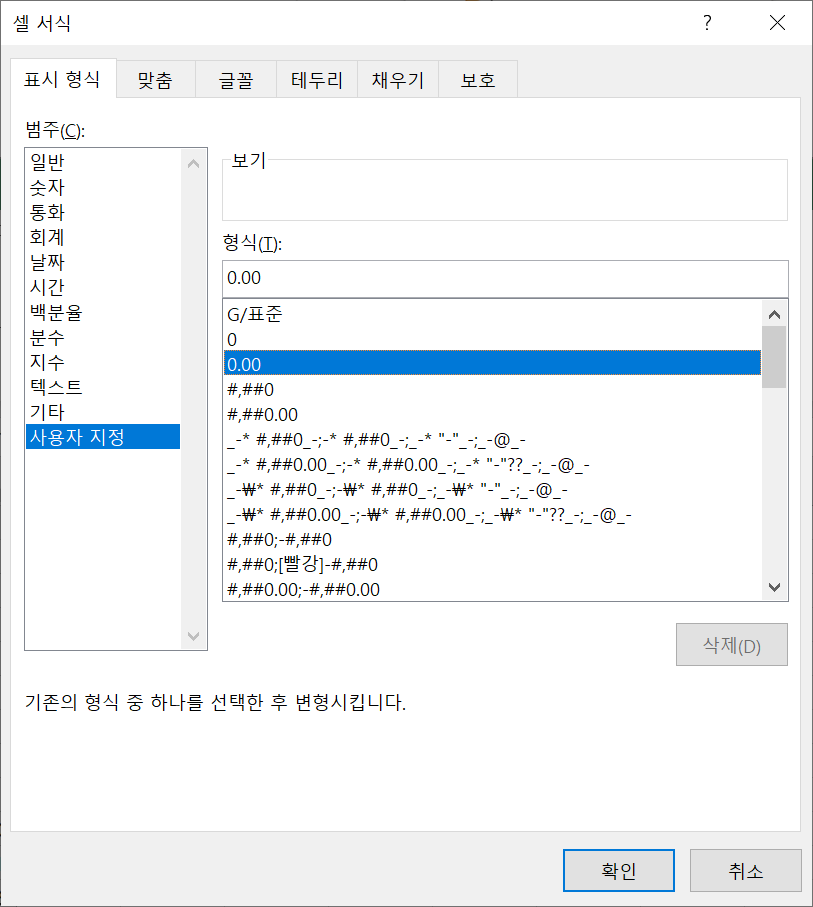Open the 보호 tab
813x907 pixels.
(478, 80)
